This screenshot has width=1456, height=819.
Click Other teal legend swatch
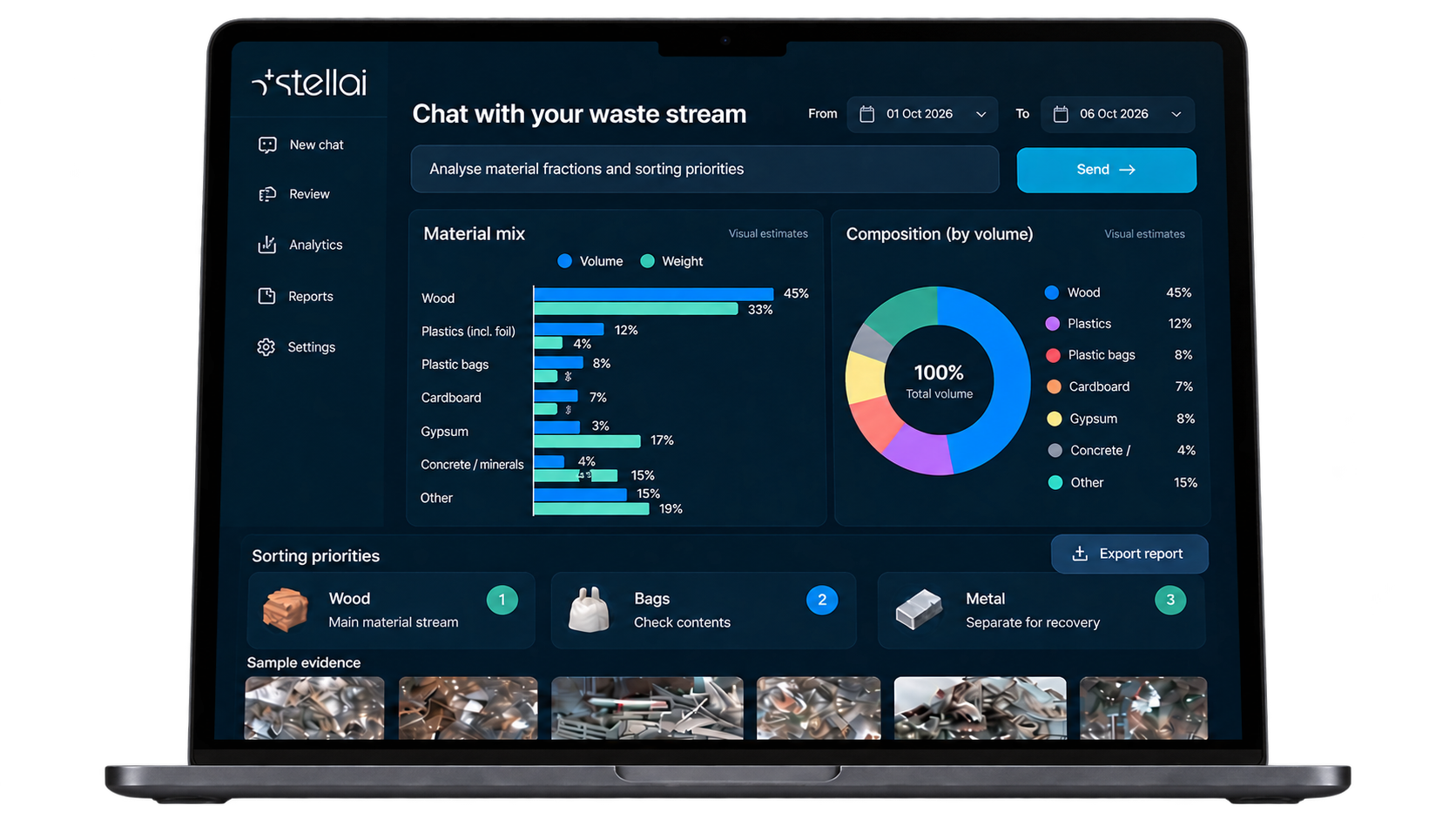point(1055,482)
